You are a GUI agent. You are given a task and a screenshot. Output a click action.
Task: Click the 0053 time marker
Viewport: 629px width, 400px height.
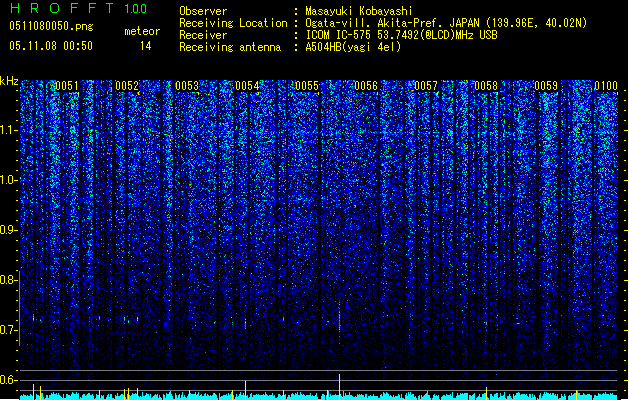click(x=187, y=86)
